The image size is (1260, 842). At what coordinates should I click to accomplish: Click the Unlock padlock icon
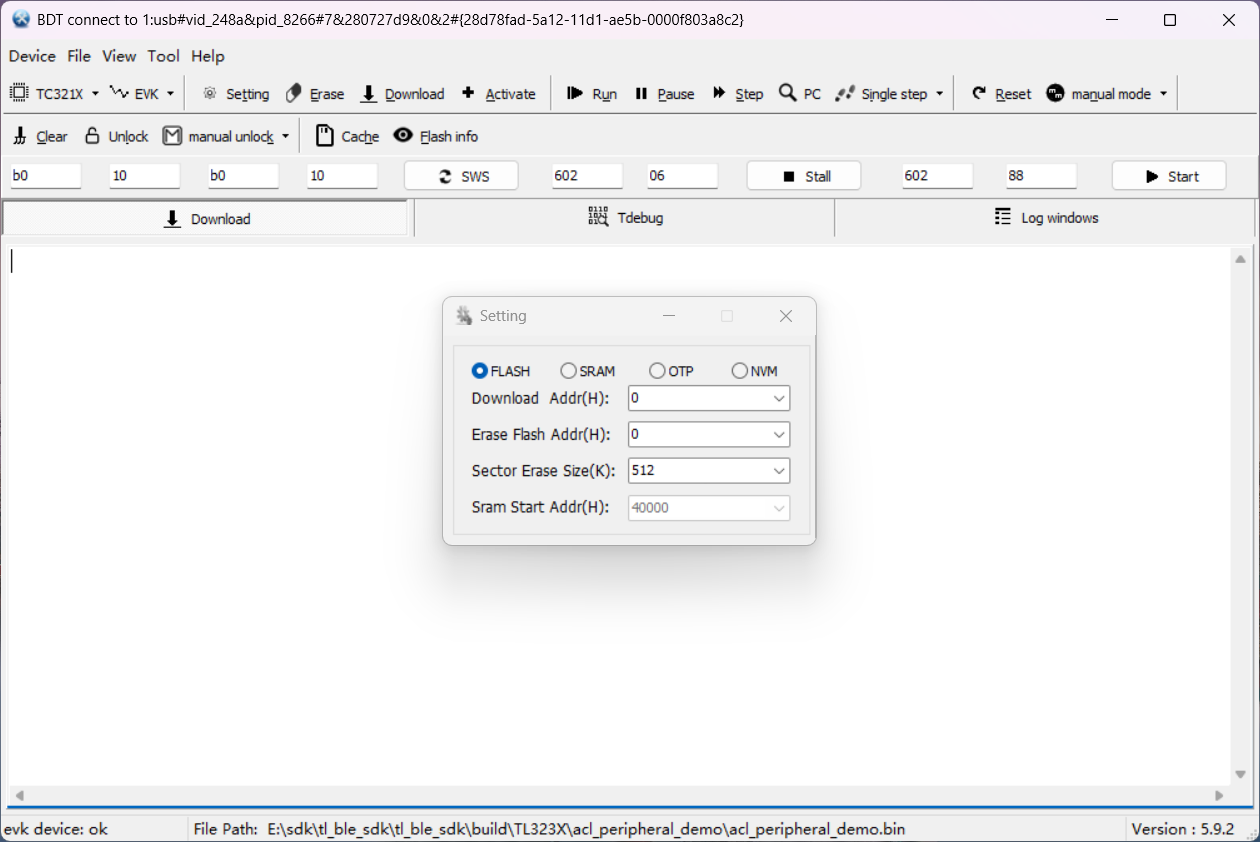pos(92,136)
